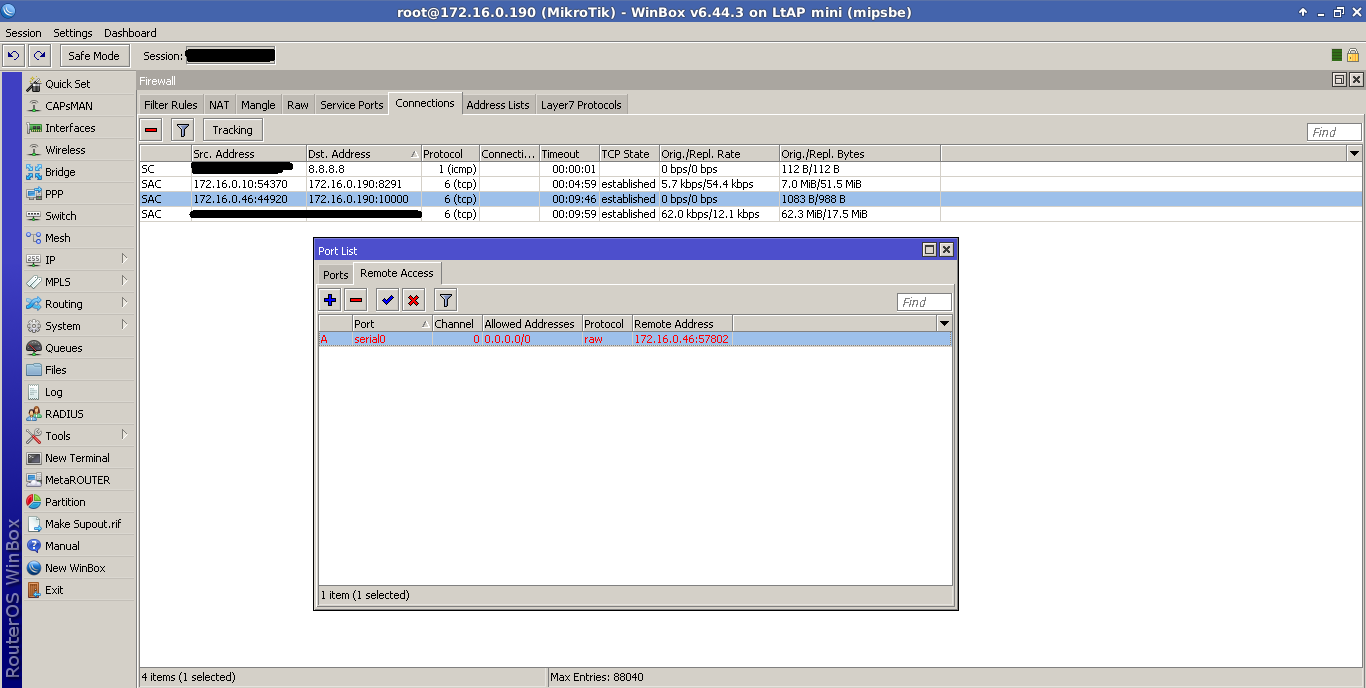Disable the serial0 entry with the red X
Image resolution: width=1366 pixels, height=688 pixels.
tap(413, 299)
